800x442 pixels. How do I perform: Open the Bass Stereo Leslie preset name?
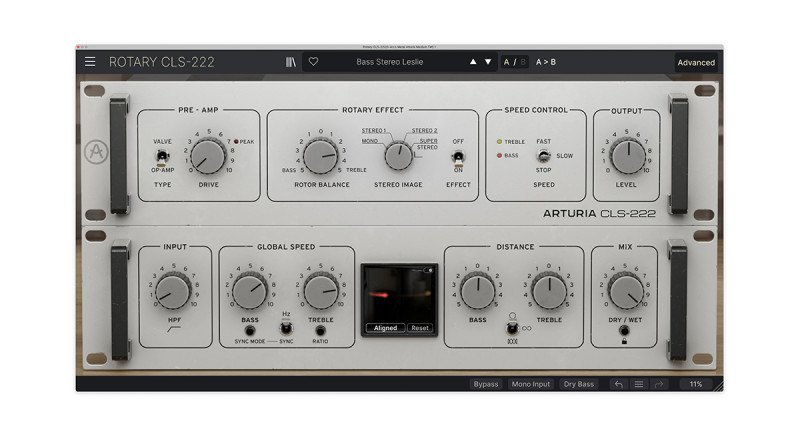coord(390,62)
